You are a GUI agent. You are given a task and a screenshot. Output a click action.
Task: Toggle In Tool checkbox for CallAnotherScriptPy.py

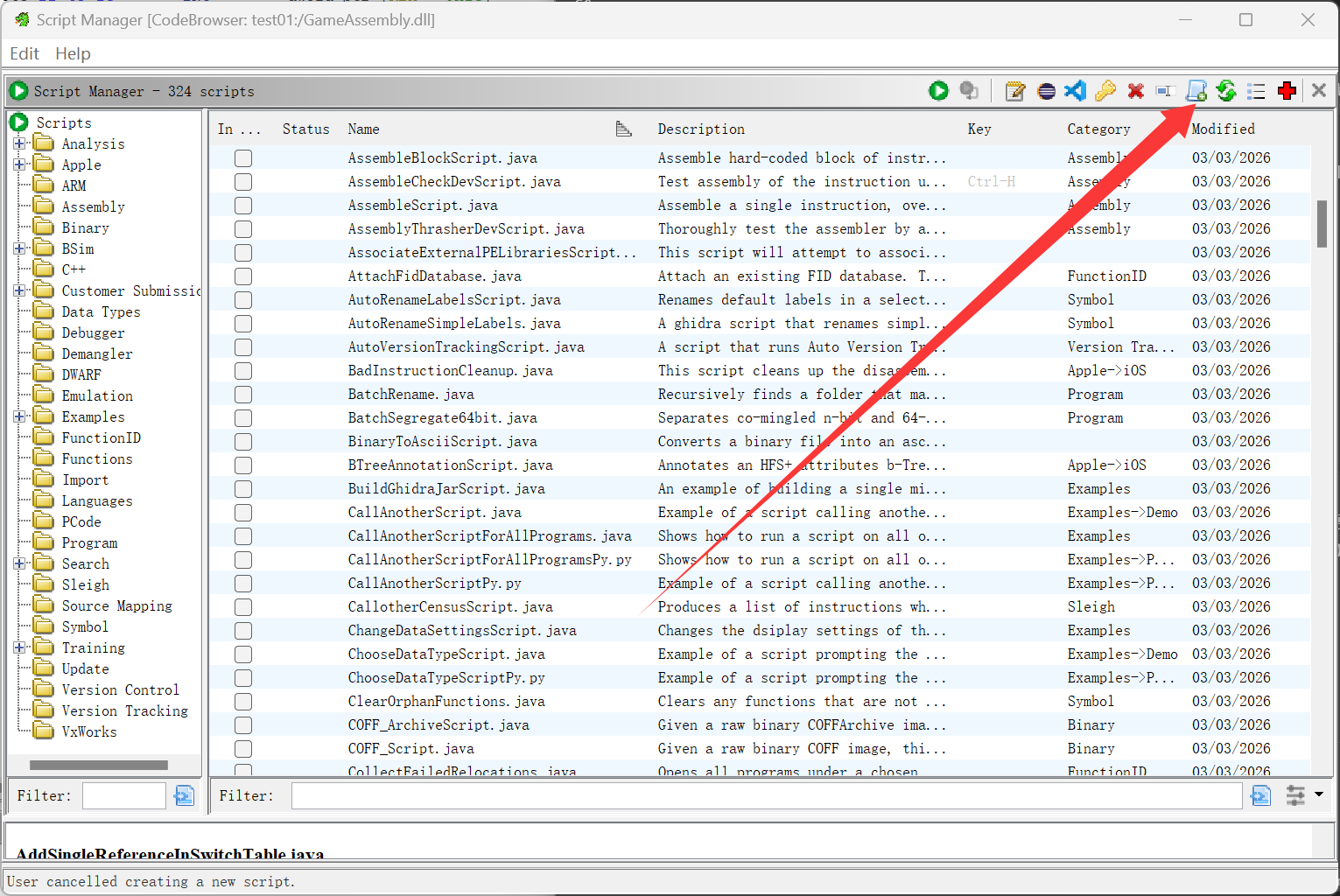pos(243,584)
